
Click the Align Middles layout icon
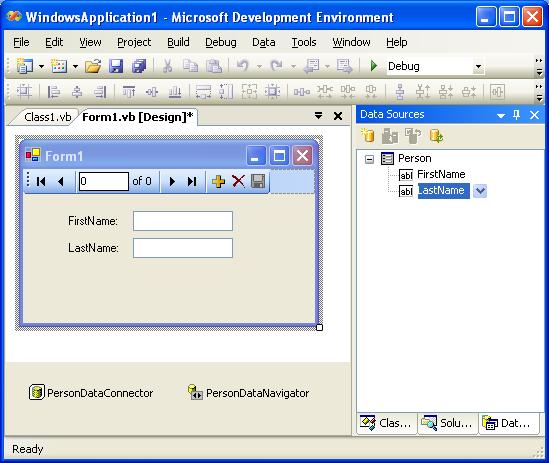coord(152,92)
